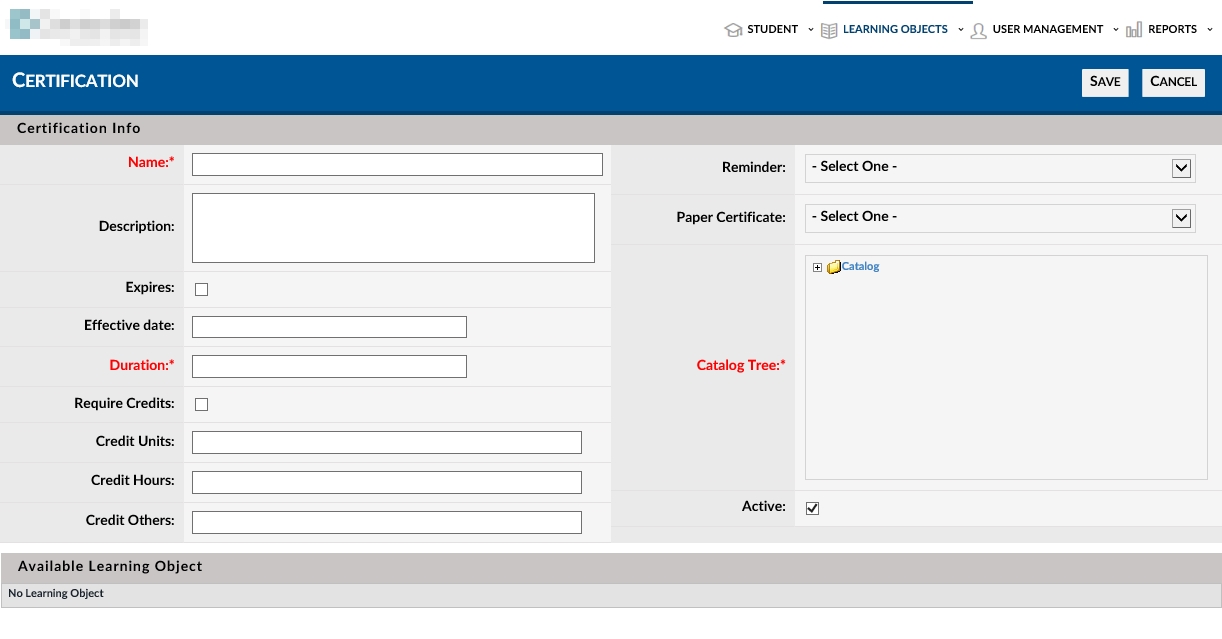Click the yellow Catalog folder icon

[833, 267]
